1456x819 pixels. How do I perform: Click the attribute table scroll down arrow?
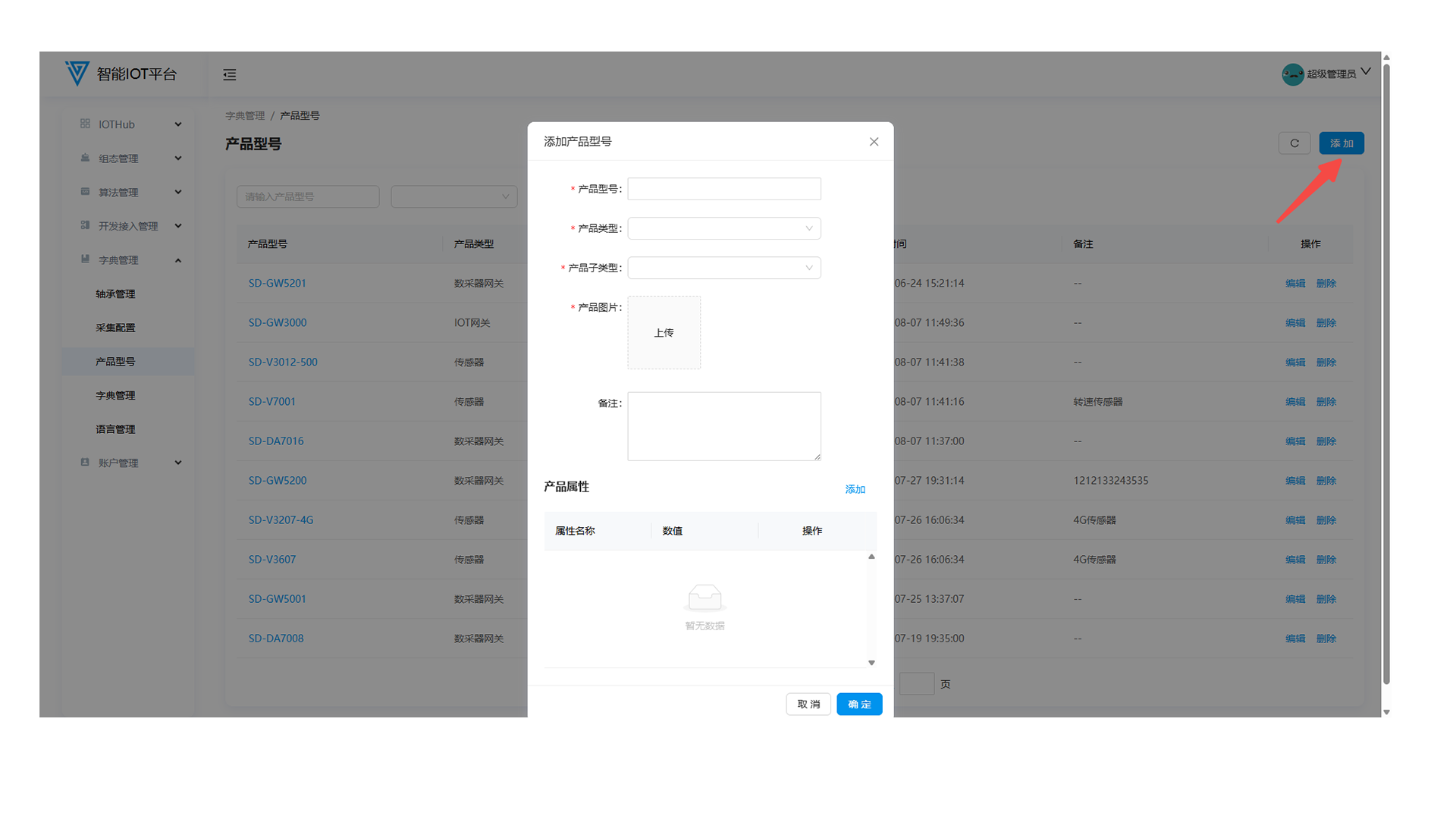[x=871, y=663]
